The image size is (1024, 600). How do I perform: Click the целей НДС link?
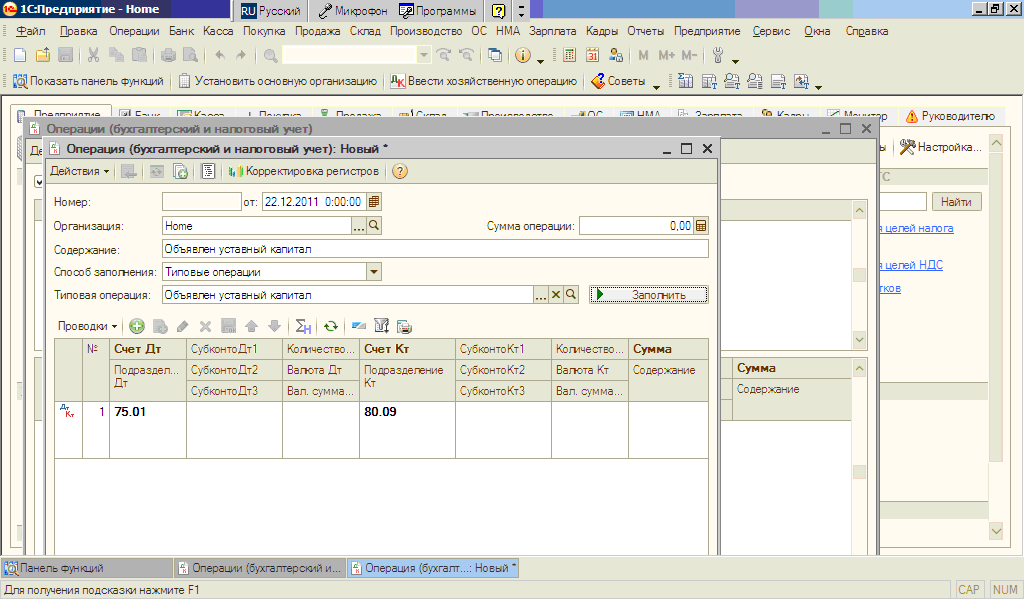[x=914, y=264]
